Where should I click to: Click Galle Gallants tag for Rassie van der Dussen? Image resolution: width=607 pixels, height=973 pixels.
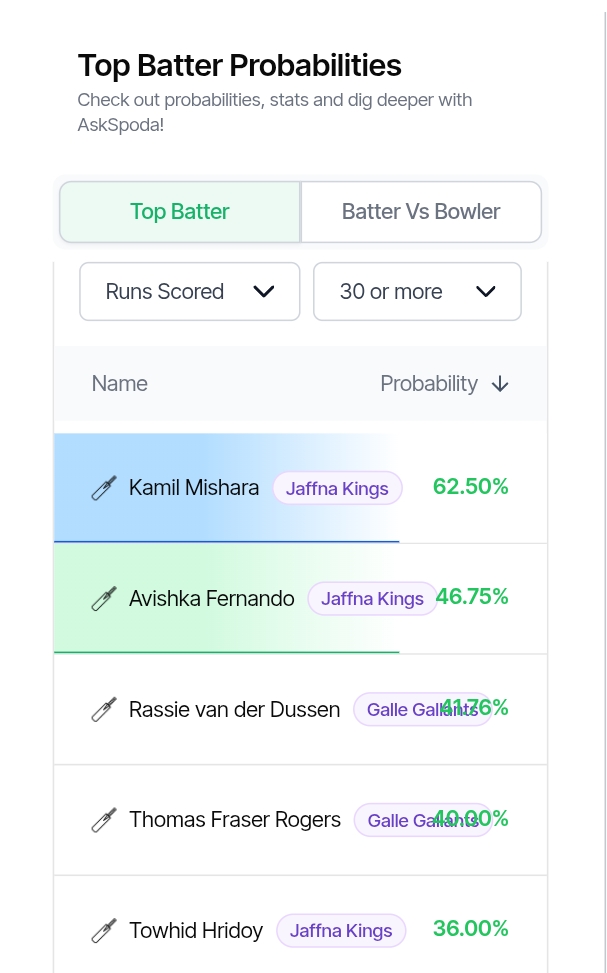423,709
